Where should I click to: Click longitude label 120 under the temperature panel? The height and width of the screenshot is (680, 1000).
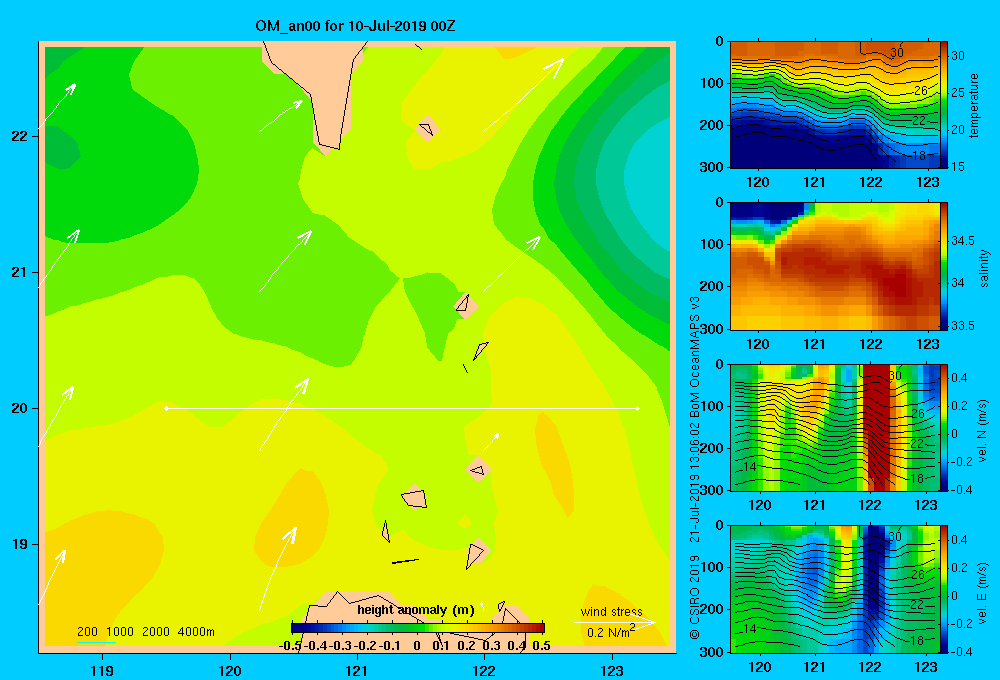click(758, 182)
